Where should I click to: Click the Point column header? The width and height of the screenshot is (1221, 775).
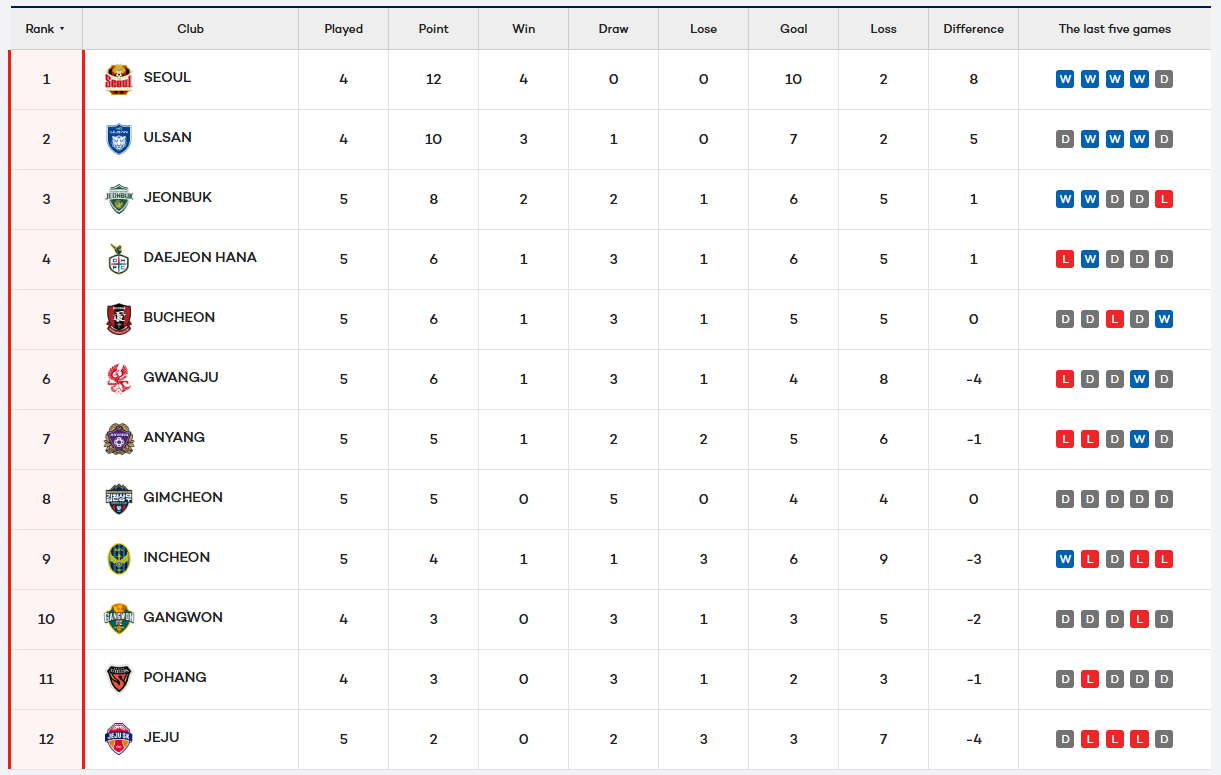coord(433,29)
